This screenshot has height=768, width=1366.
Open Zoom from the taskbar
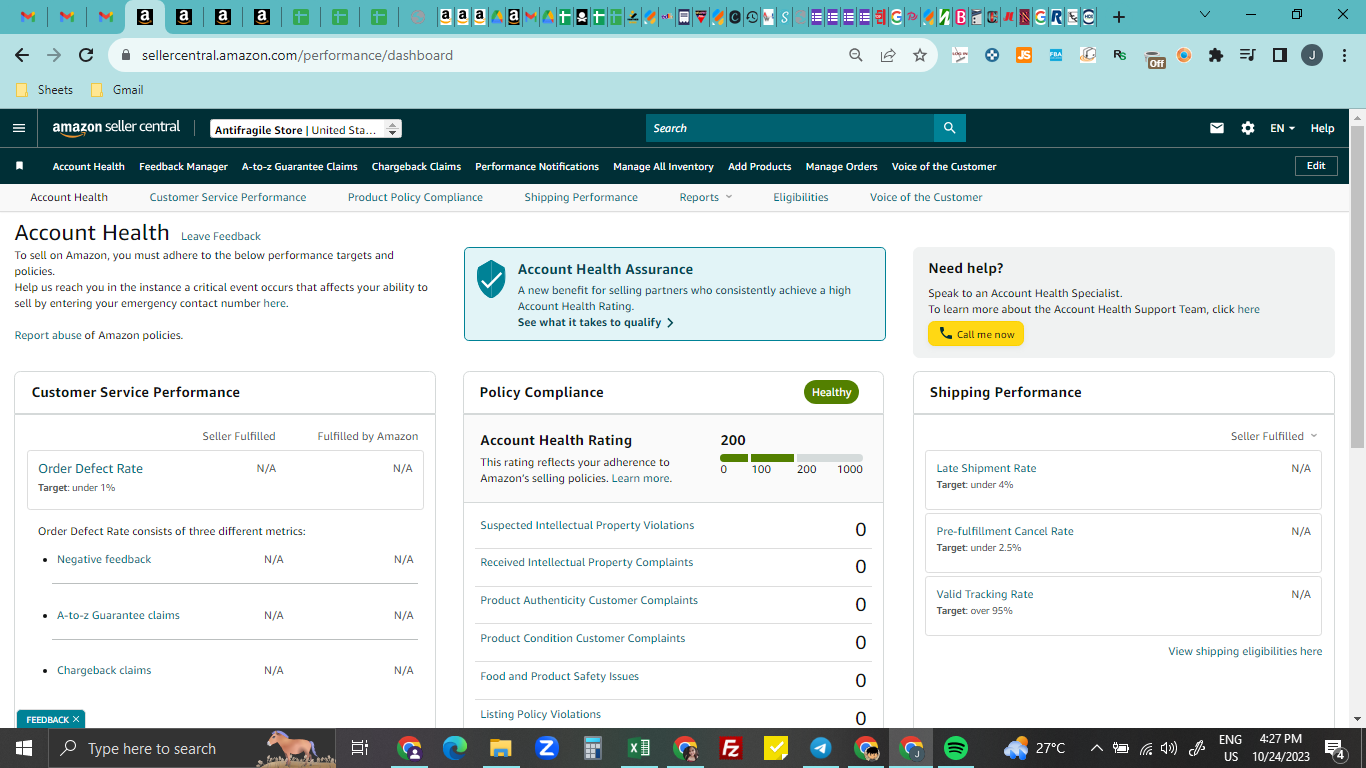[x=547, y=748]
